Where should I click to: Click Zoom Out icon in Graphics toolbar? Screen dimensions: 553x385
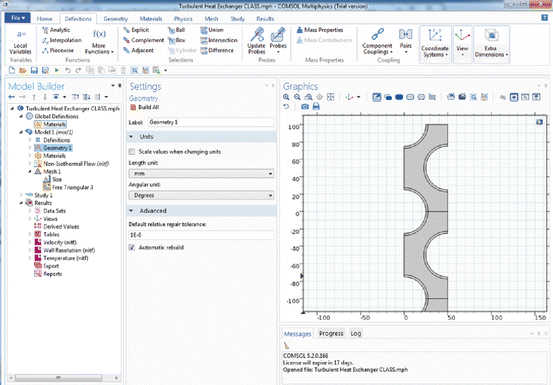pos(297,97)
